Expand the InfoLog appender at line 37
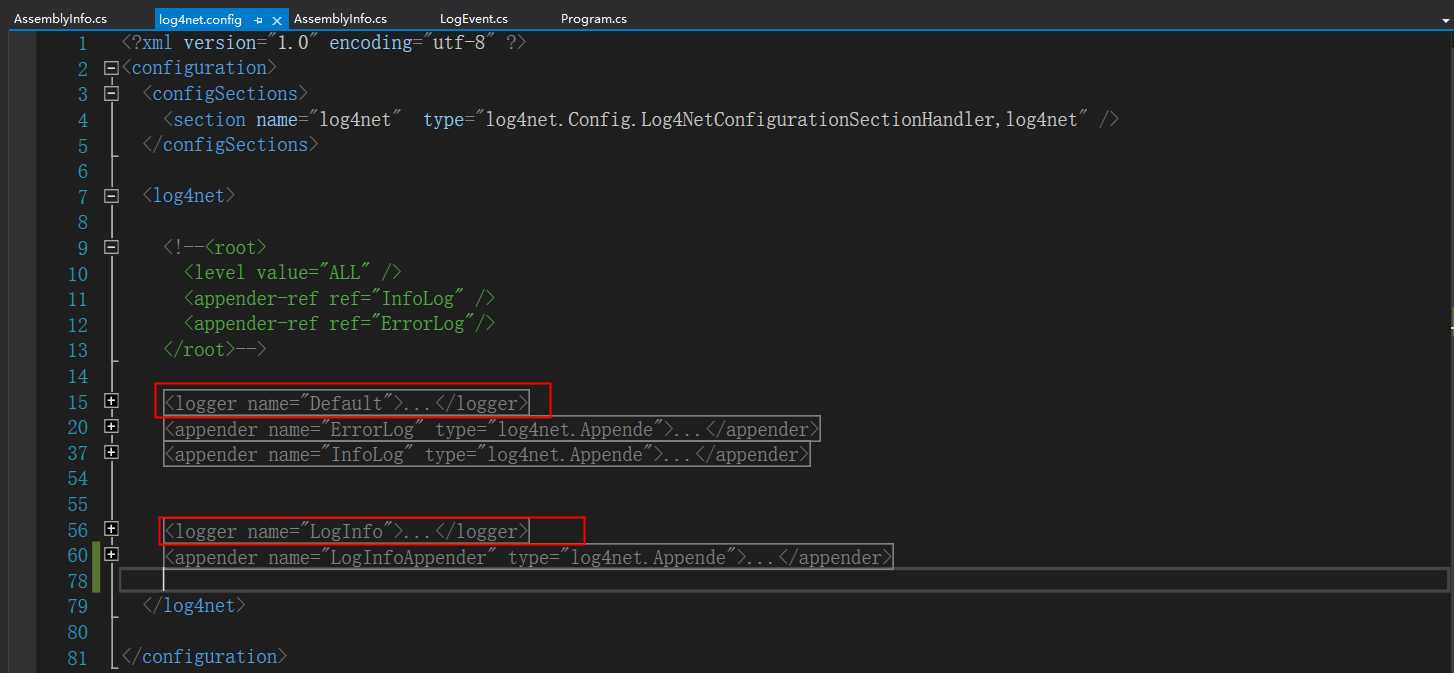Image resolution: width=1454 pixels, height=673 pixels. click(111, 452)
